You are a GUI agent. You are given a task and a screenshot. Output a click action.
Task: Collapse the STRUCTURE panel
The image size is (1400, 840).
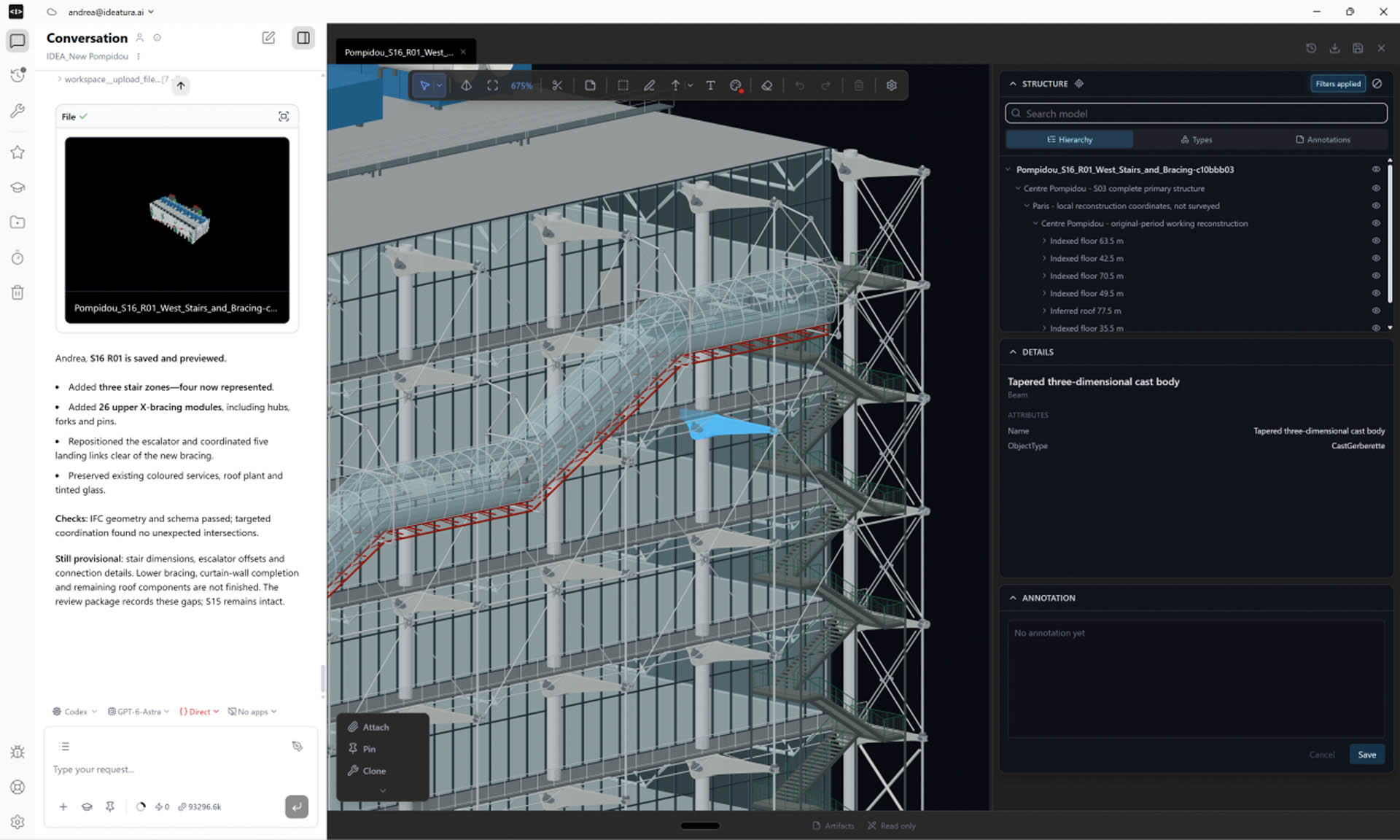click(x=1013, y=84)
